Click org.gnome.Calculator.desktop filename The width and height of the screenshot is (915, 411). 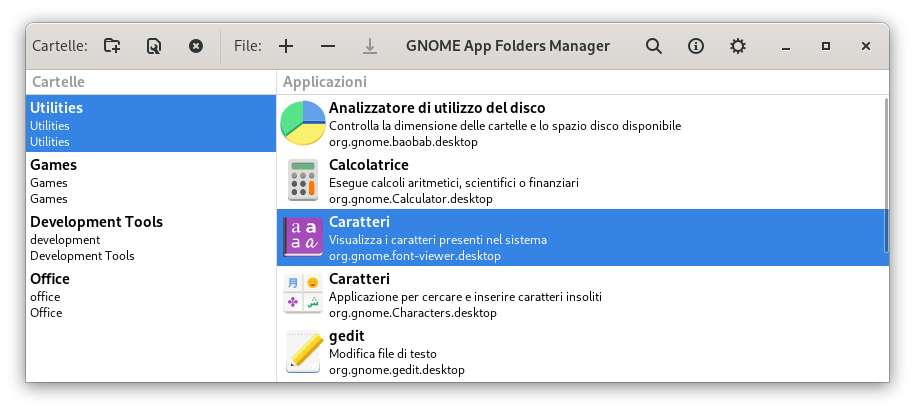pos(410,199)
